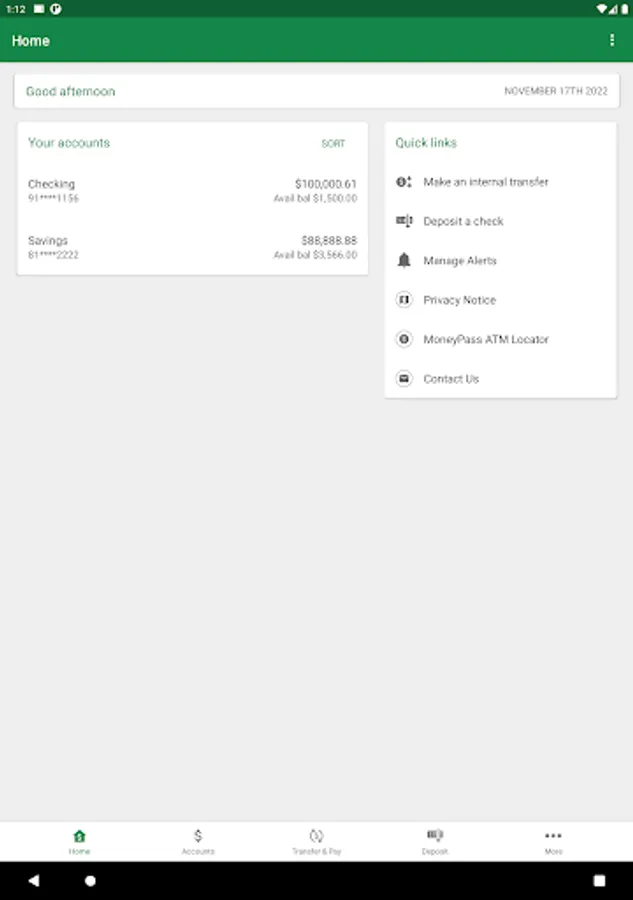Open the Savings account details

click(x=192, y=247)
